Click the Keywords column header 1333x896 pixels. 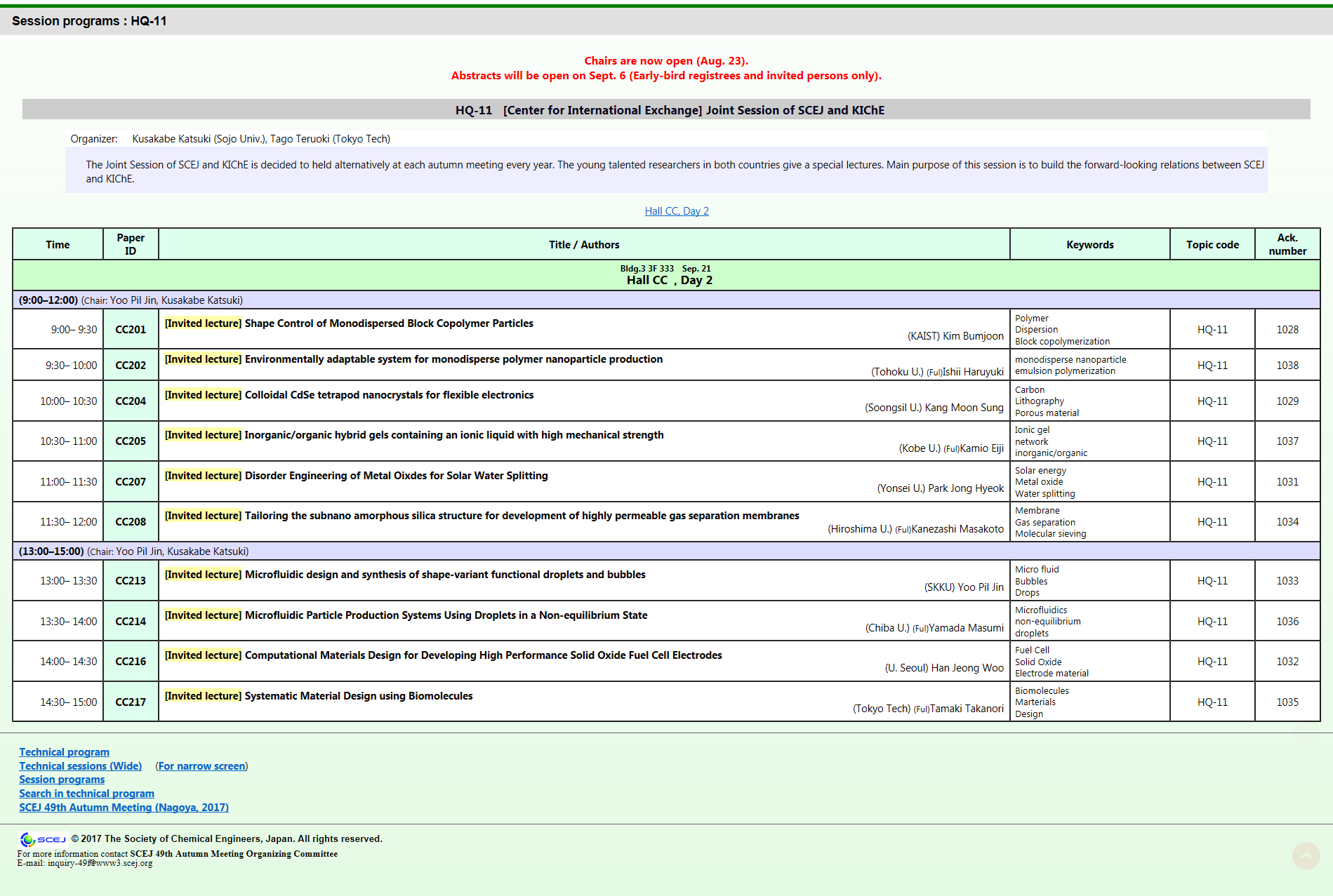[1089, 245]
